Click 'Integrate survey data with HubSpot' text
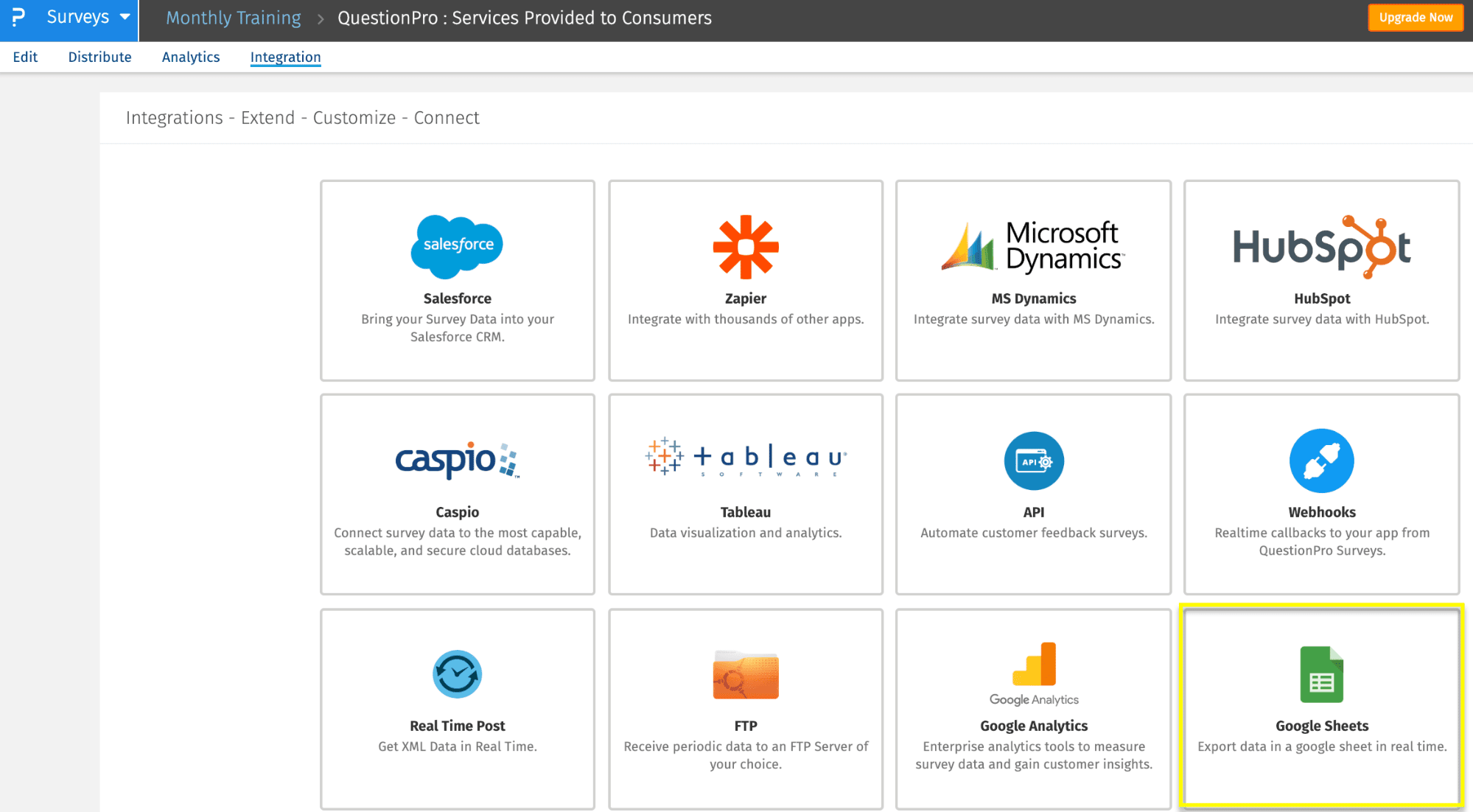Screen dimensions: 1473x812 pos(1322,319)
